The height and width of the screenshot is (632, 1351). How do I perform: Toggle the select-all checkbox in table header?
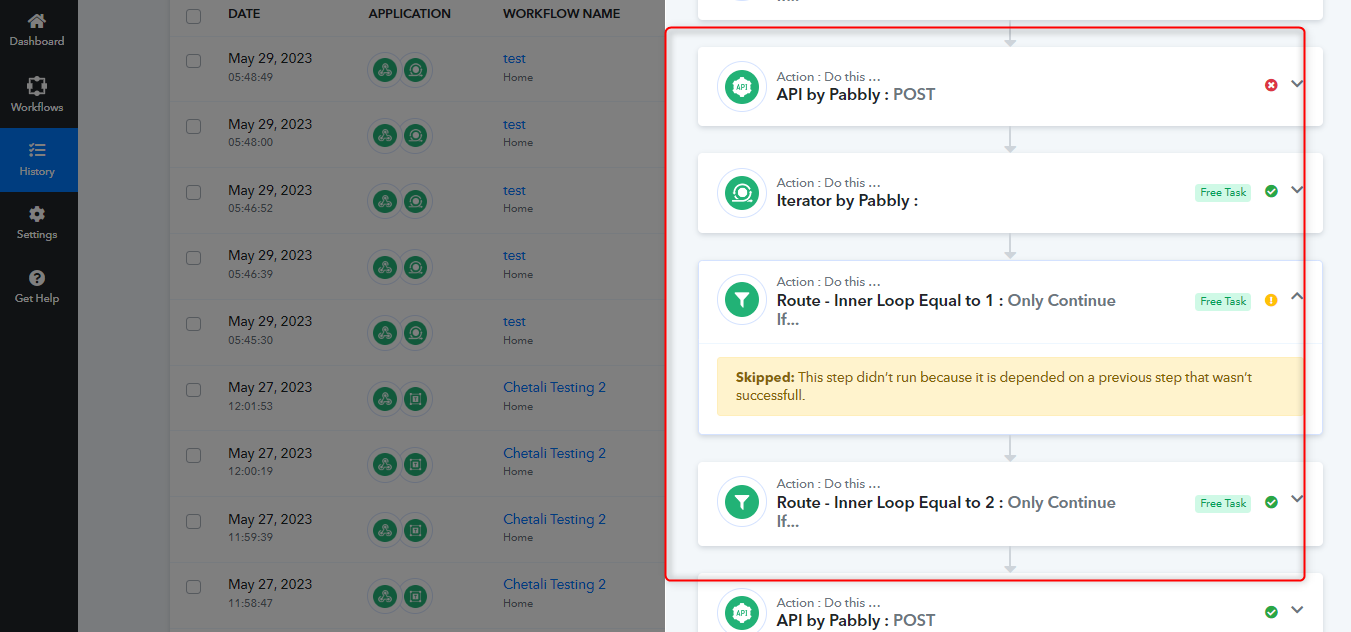193,16
